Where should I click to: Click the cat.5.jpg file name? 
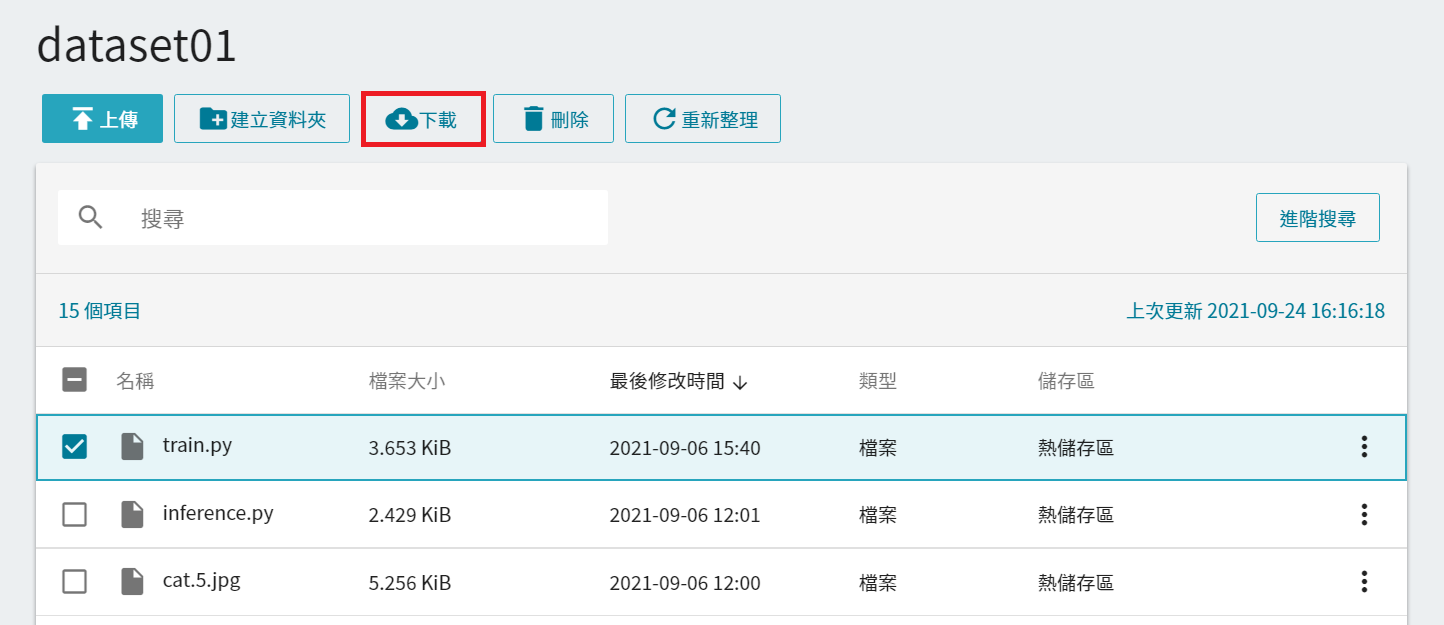click(202, 581)
